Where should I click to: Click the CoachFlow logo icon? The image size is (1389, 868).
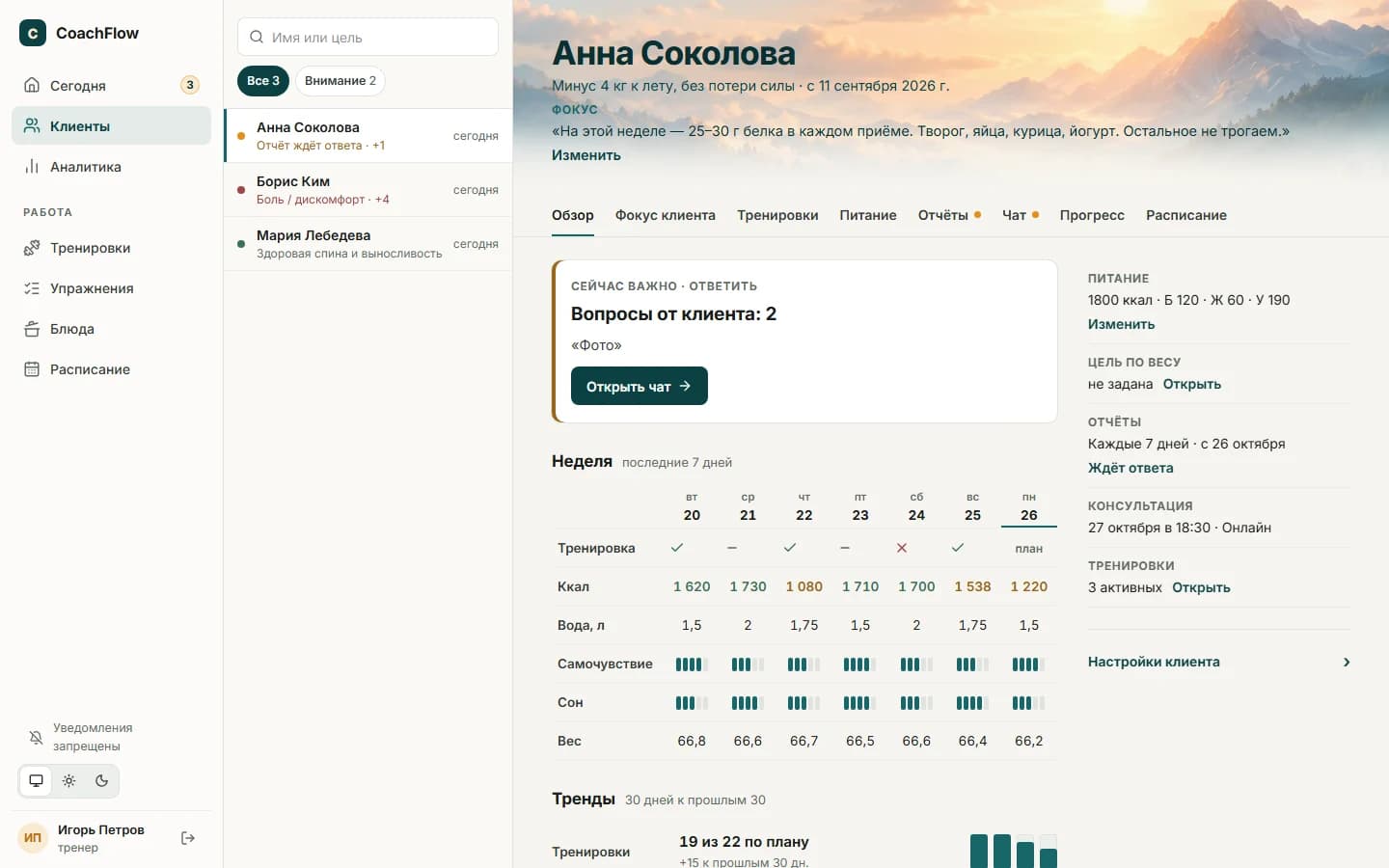coord(33,33)
